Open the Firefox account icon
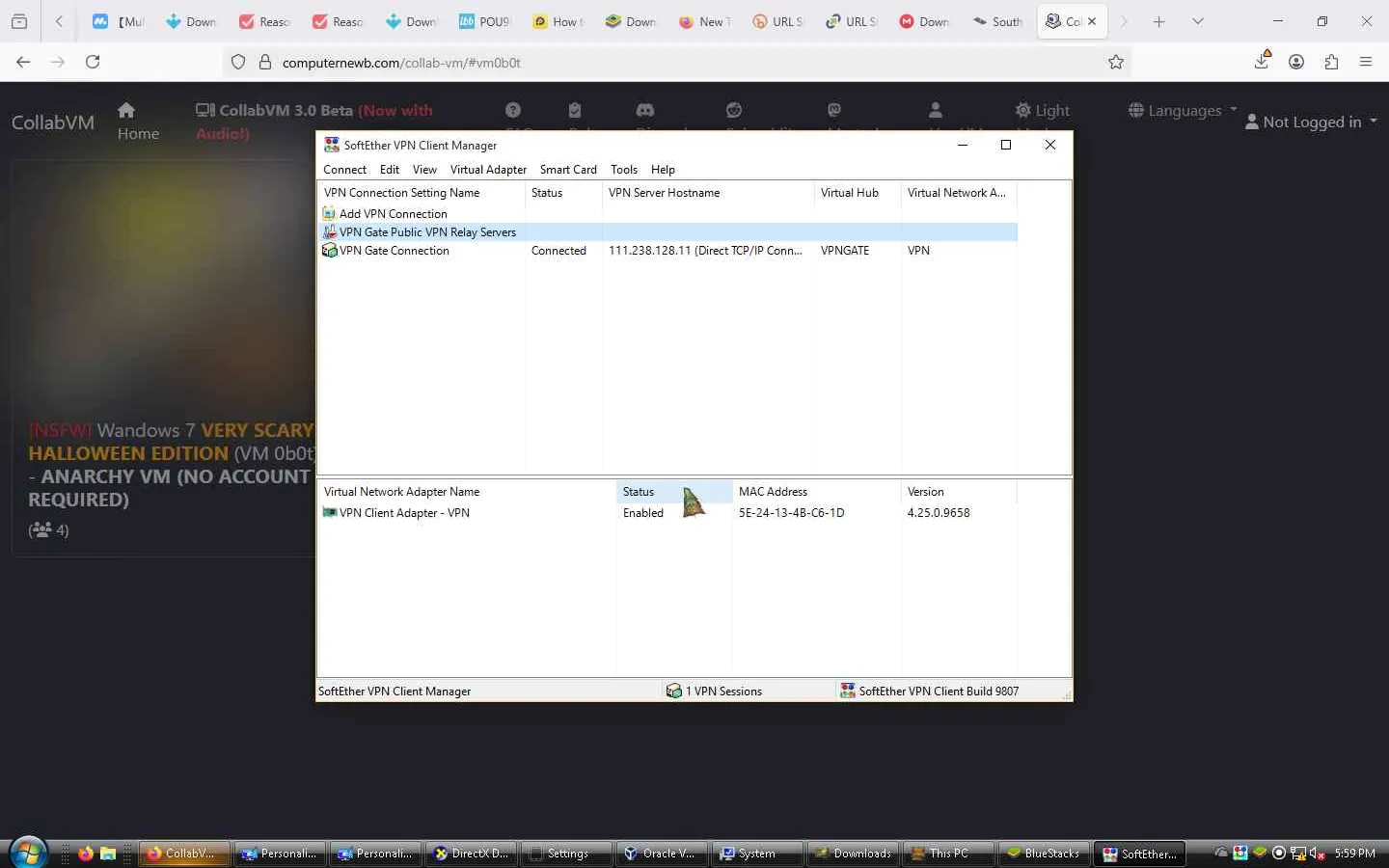The width and height of the screenshot is (1389, 868). point(1296,62)
